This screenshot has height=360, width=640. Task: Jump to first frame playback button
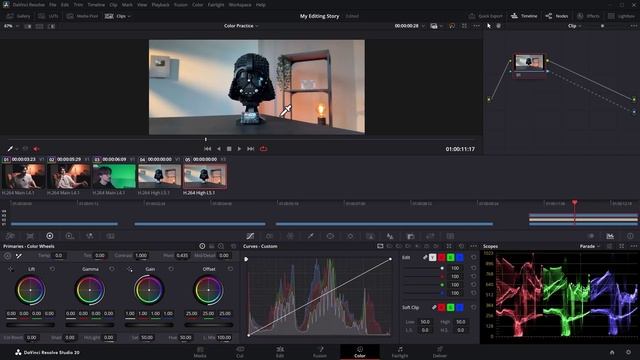pyautogui.click(x=207, y=149)
